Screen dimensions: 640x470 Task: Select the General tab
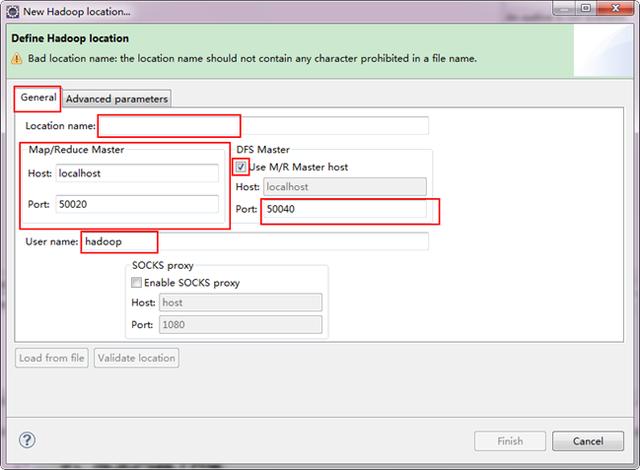click(38, 98)
